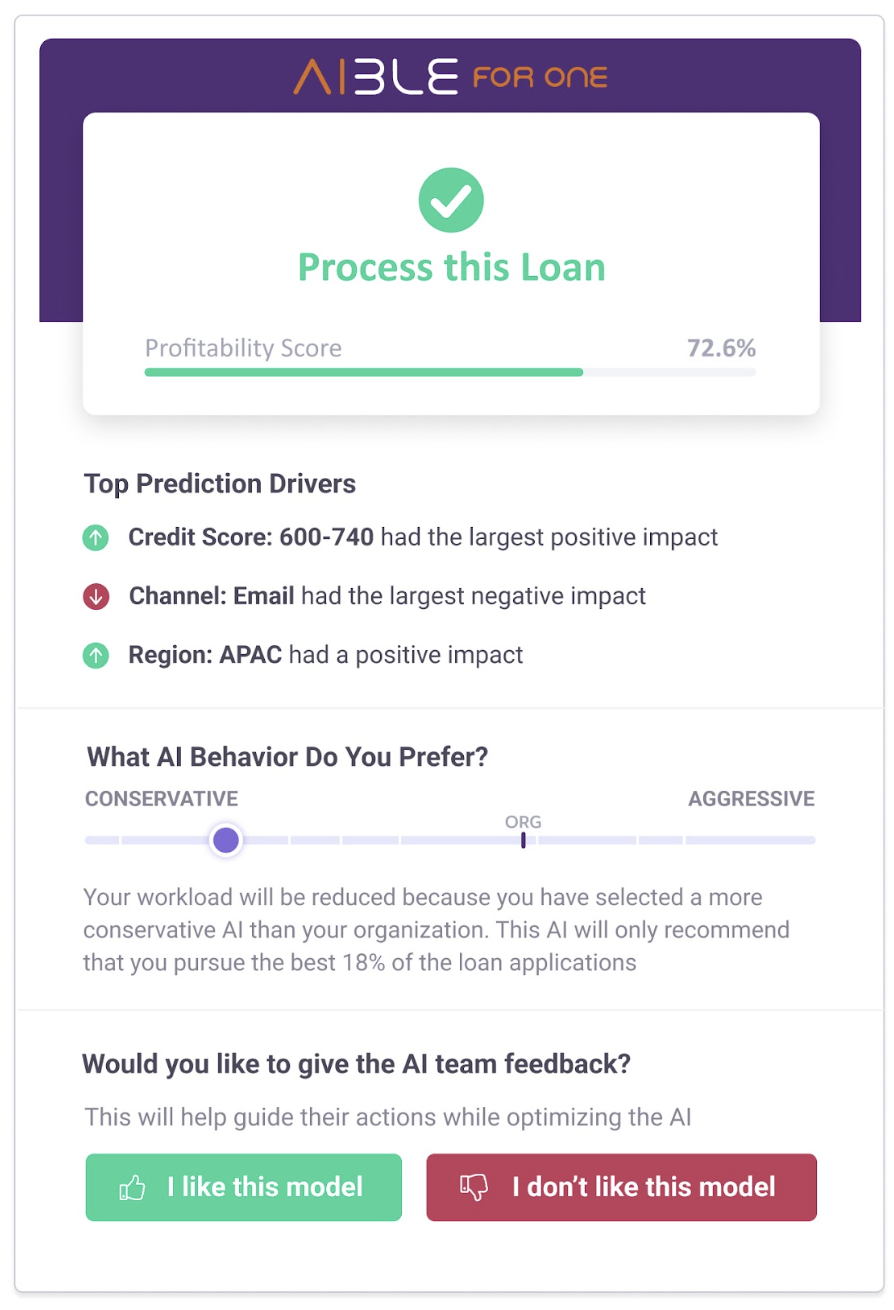This screenshot has width=894, height=1310.
Task: Click the red down arrow beside Channel: Email
Action: [x=95, y=597]
